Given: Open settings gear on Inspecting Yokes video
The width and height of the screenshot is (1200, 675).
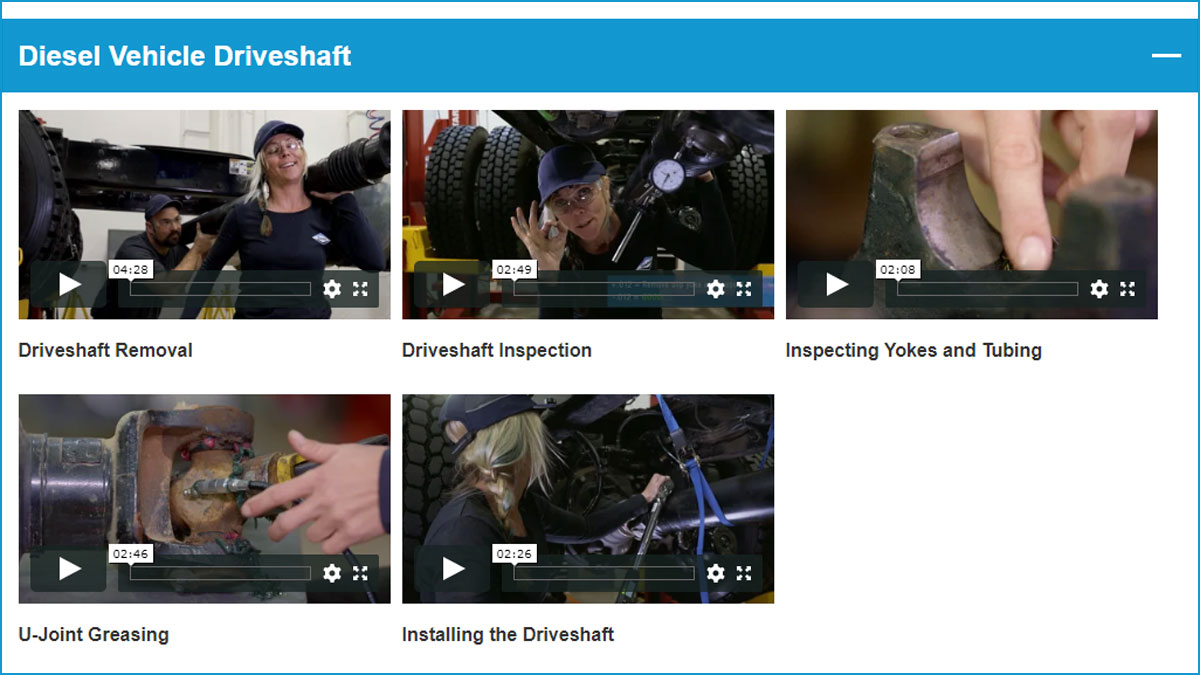Looking at the screenshot, I should [1099, 289].
